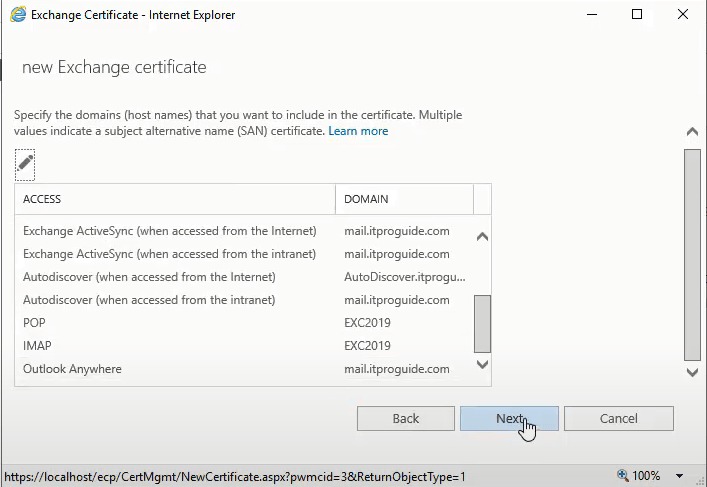Click the resize grip in status bar corner
The height and width of the screenshot is (487, 707).
[702, 482]
